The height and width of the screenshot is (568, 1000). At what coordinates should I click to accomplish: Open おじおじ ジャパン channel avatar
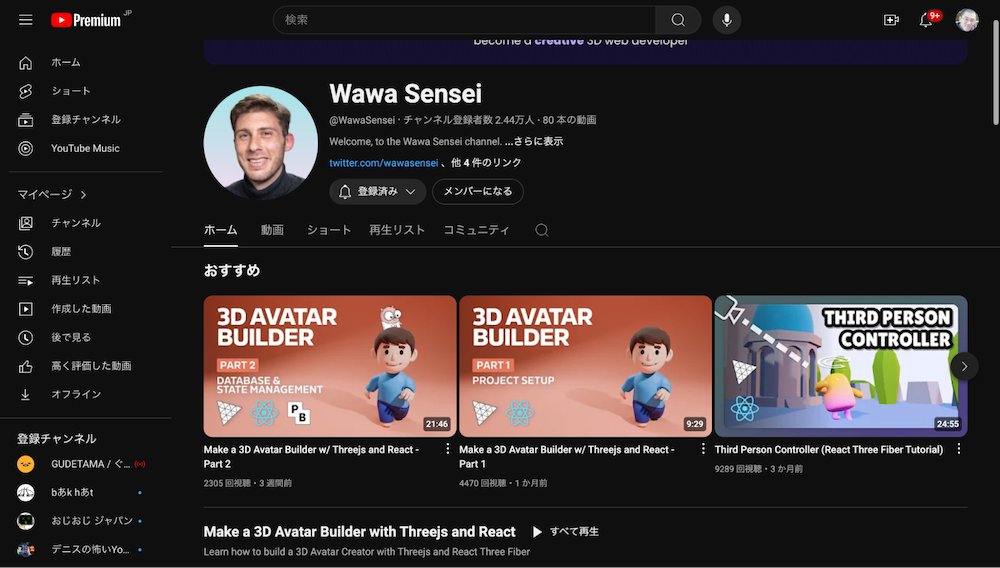26,521
